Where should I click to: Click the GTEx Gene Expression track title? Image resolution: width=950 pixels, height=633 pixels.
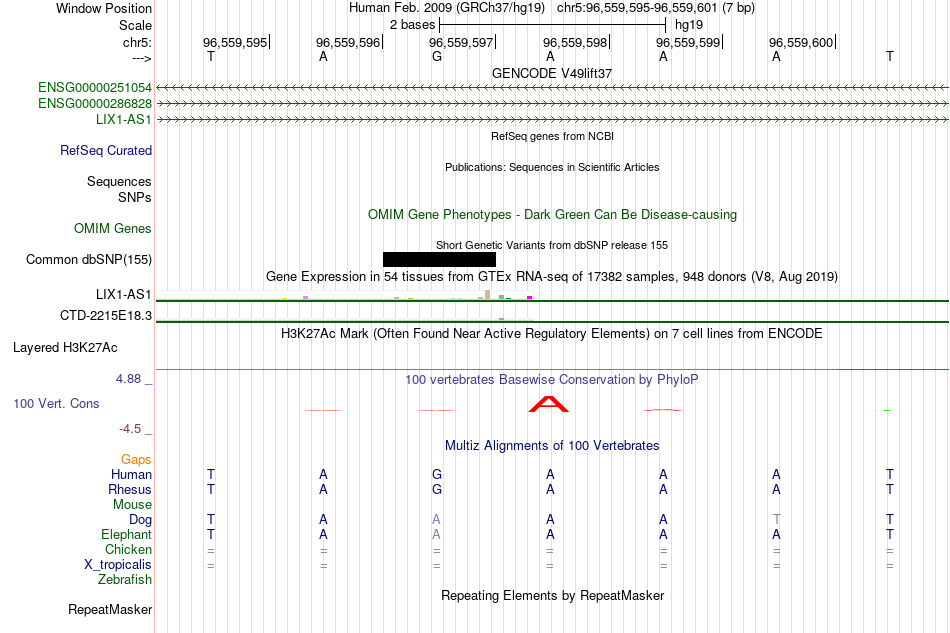coord(552,277)
